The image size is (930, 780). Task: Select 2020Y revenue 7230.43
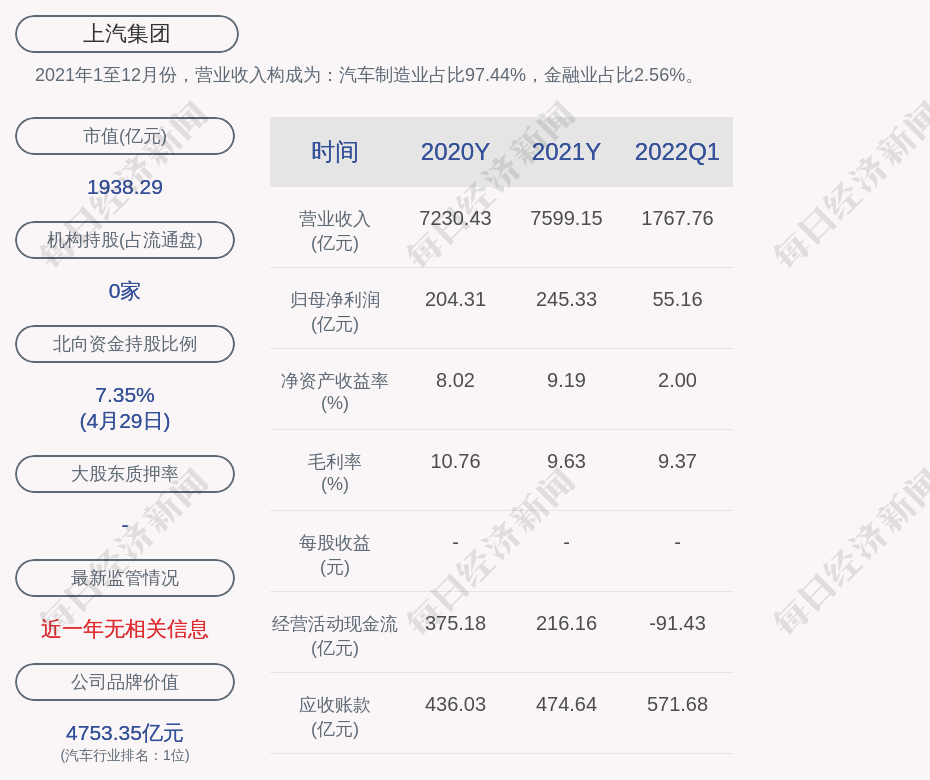[455, 218]
